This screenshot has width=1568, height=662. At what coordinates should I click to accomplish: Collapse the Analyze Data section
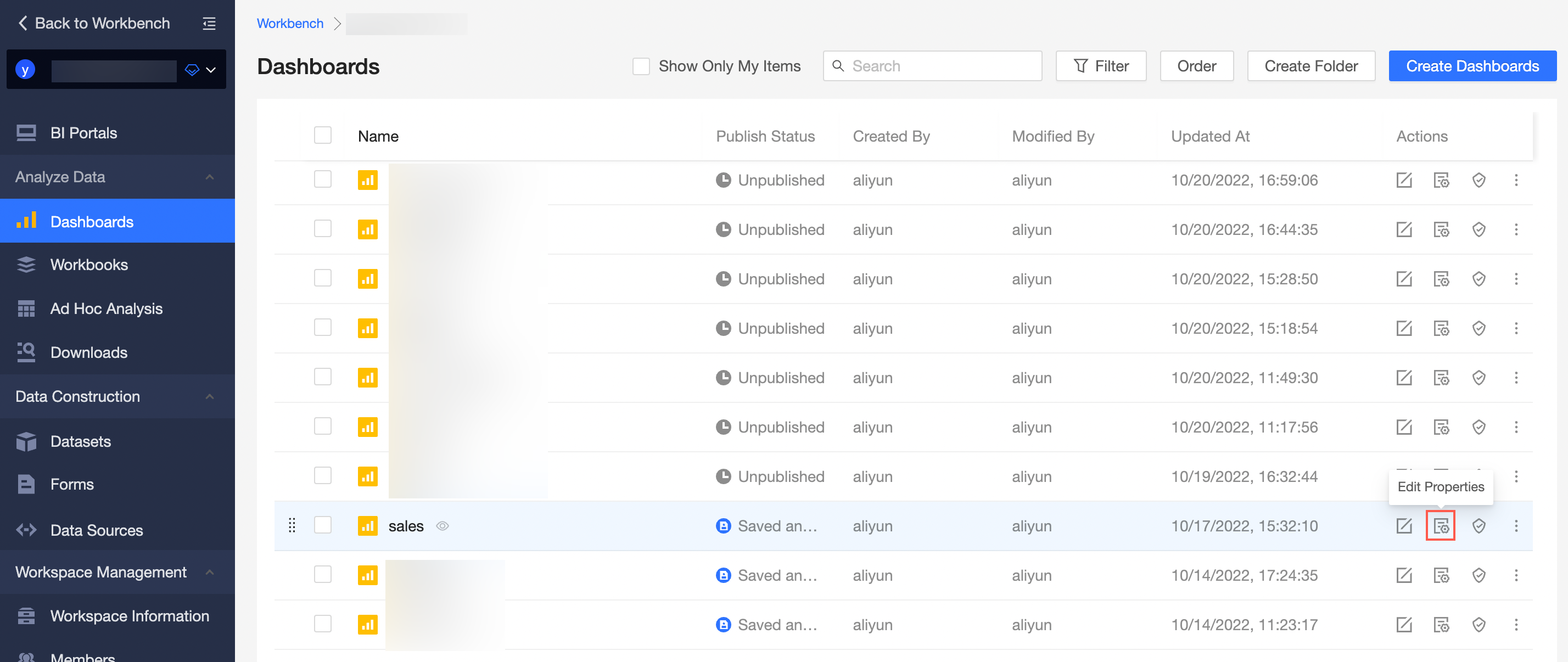pyautogui.click(x=209, y=177)
